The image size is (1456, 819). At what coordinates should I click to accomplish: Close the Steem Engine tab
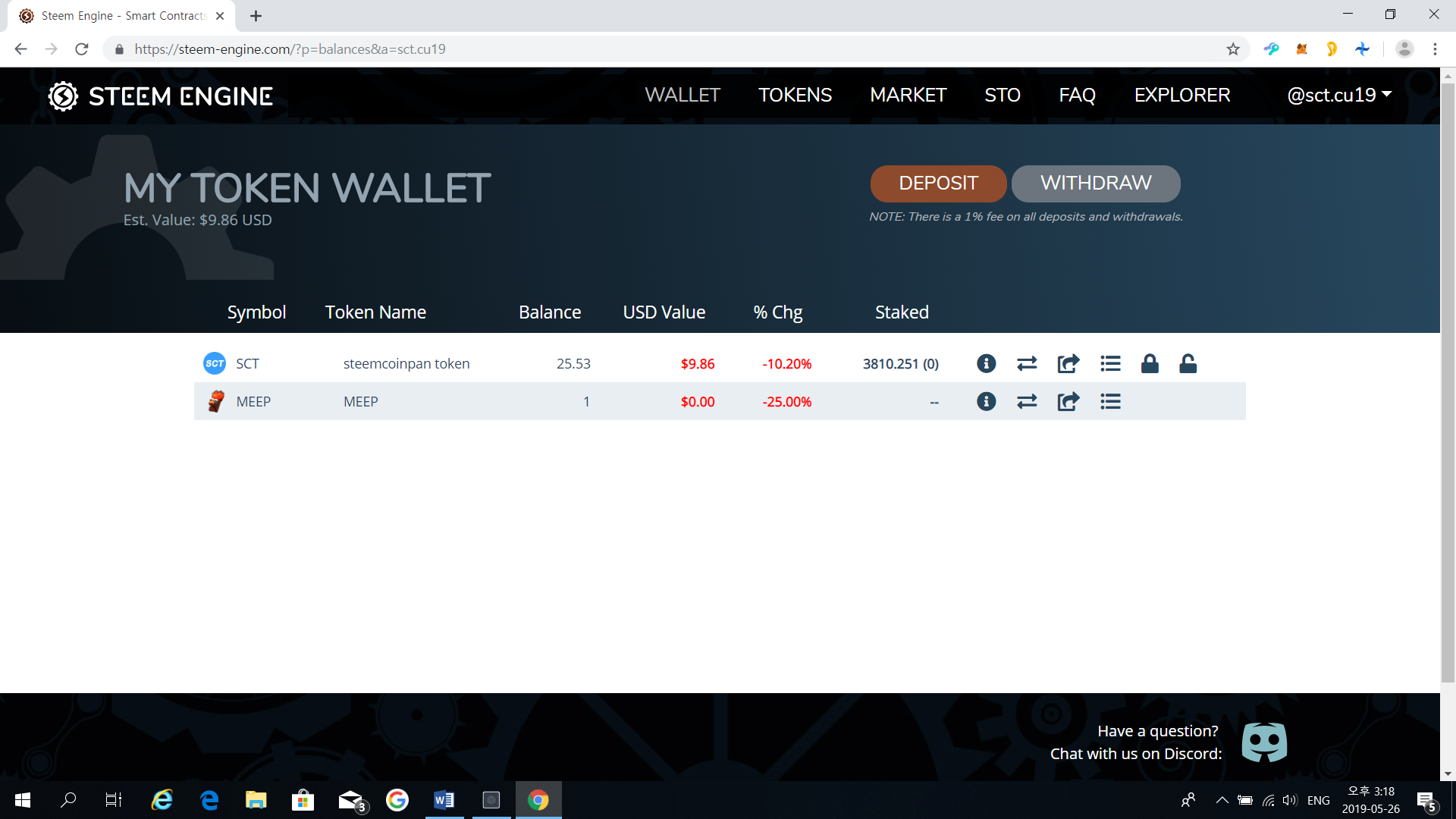click(220, 16)
